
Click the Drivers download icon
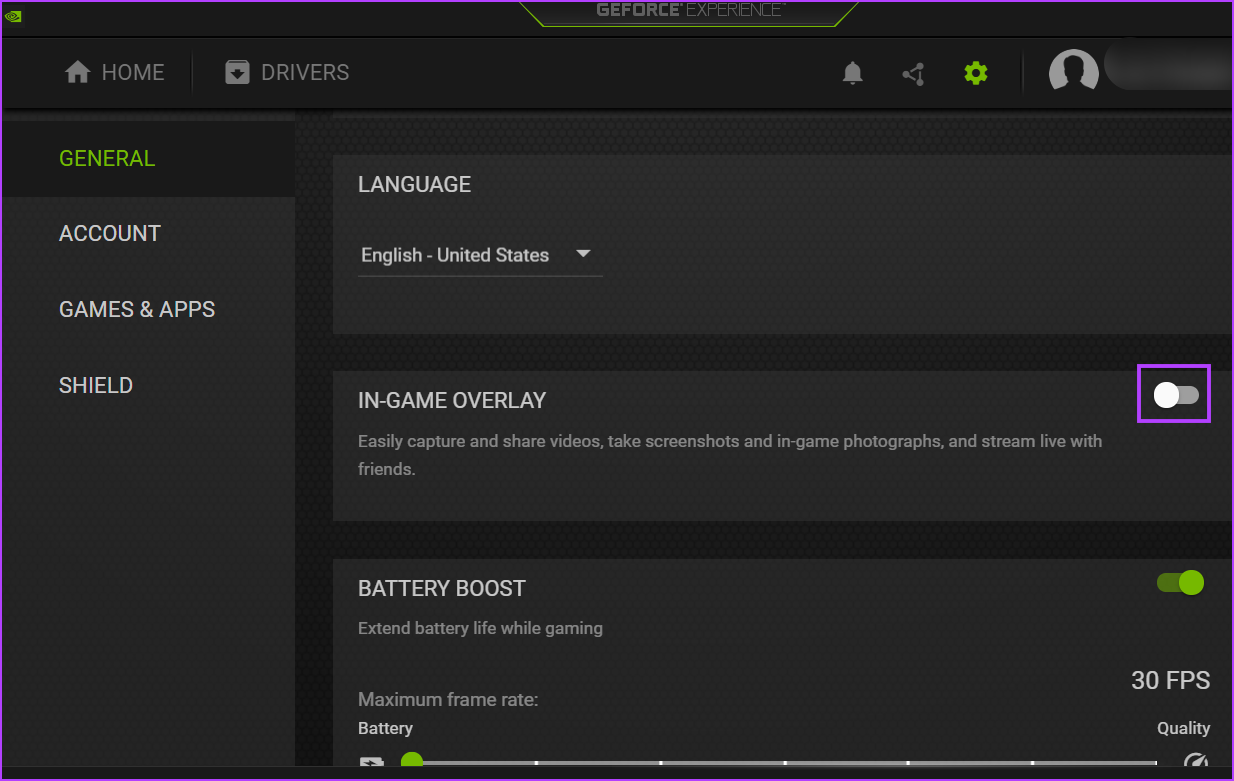pyautogui.click(x=237, y=71)
